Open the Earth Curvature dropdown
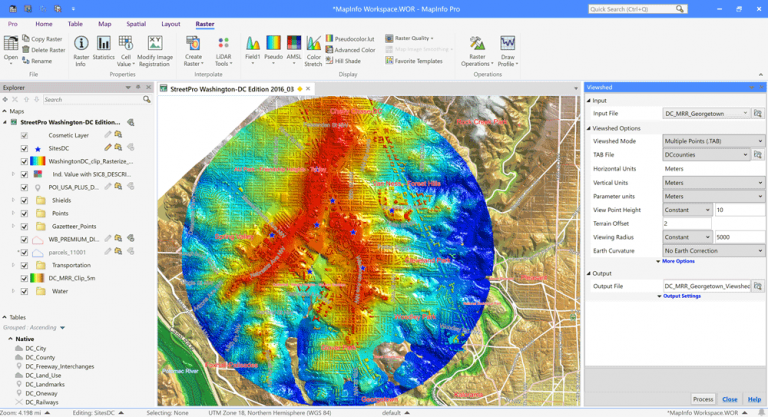This screenshot has width=768, height=417. pos(713,250)
